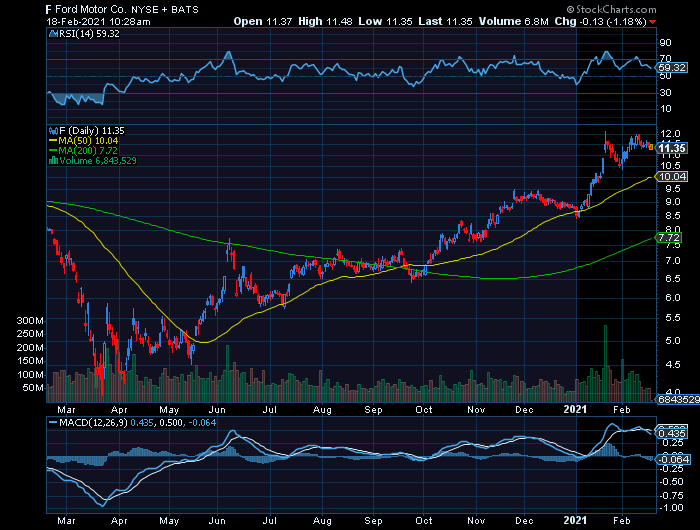Click the -0.75 MACD axis label
This screenshot has height=530, width=700.
[671, 496]
